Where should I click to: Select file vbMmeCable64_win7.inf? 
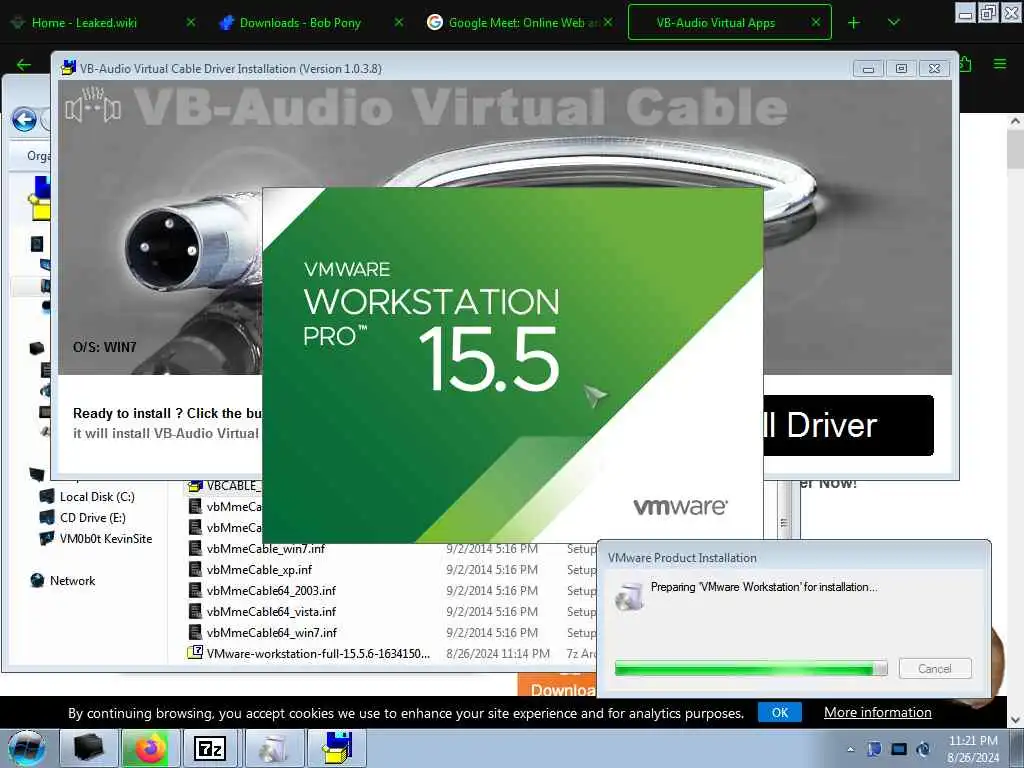272,632
